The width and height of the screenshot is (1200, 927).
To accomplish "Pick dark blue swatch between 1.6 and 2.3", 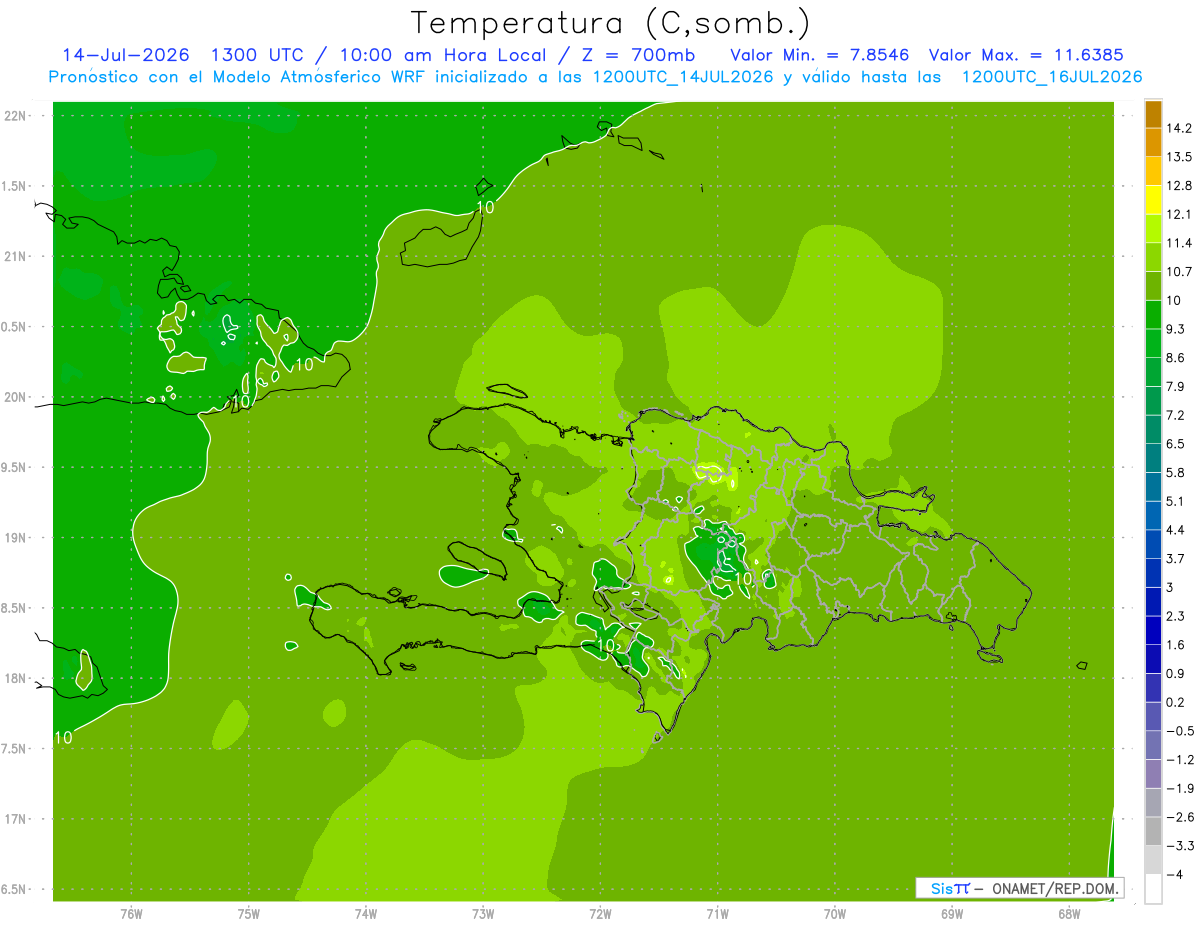I will 1153,630.
